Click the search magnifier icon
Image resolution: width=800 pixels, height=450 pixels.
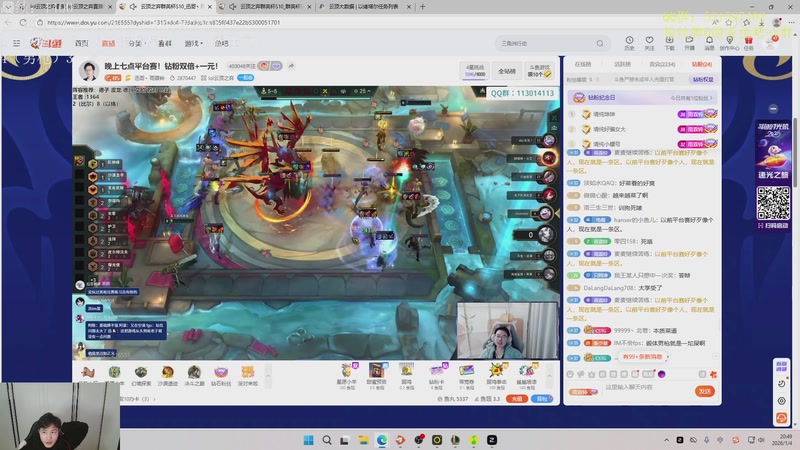(x=600, y=43)
